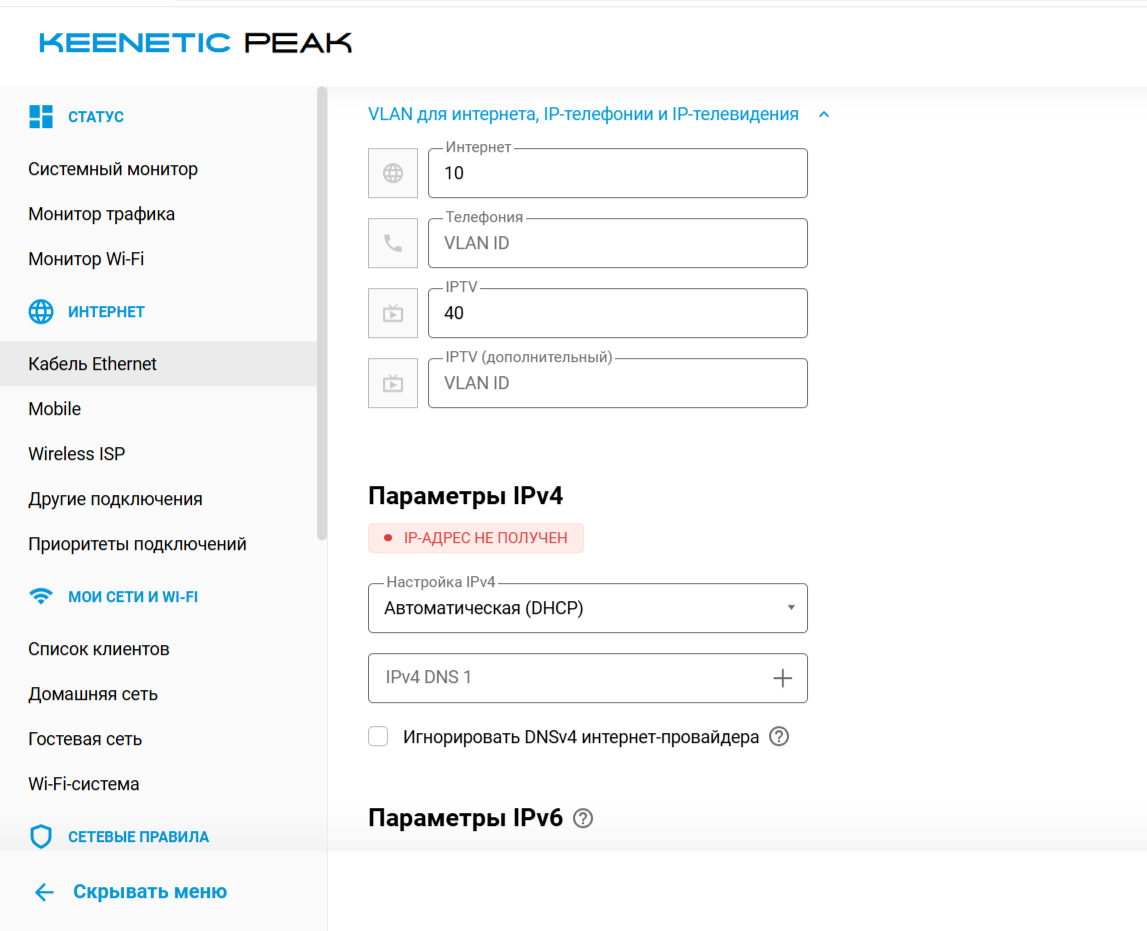Open the Интернет menu section header
1147x931 pixels.
point(106,312)
